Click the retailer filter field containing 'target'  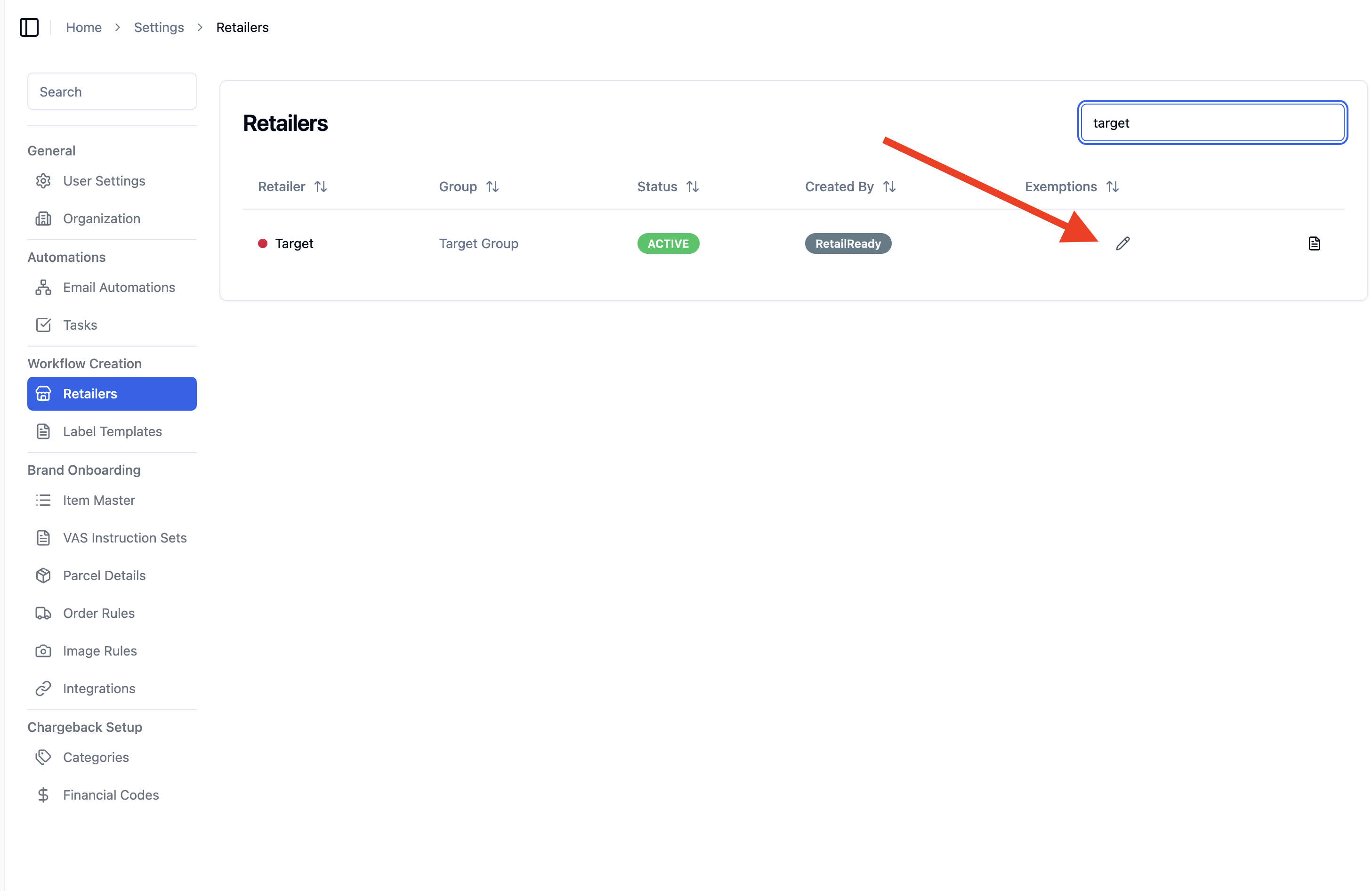tap(1212, 123)
